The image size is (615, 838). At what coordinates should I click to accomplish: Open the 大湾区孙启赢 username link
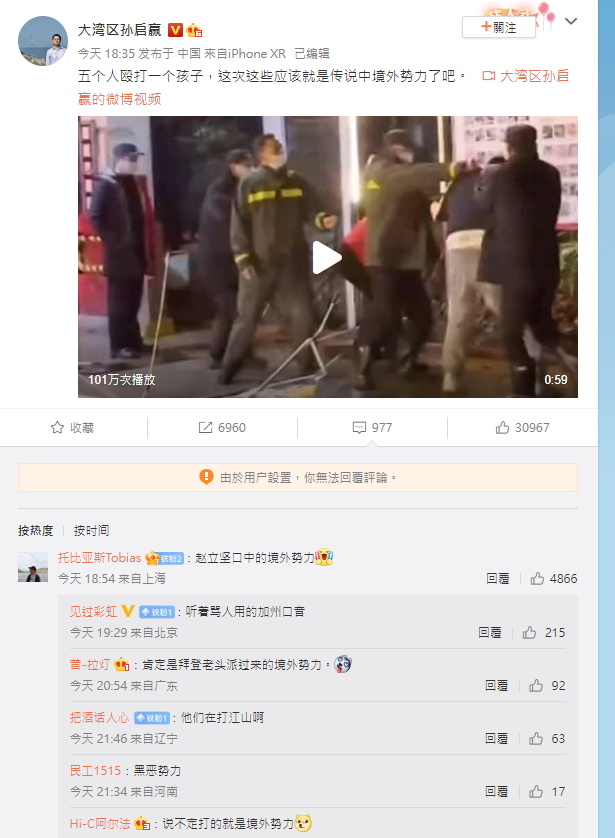[x=120, y=30]
